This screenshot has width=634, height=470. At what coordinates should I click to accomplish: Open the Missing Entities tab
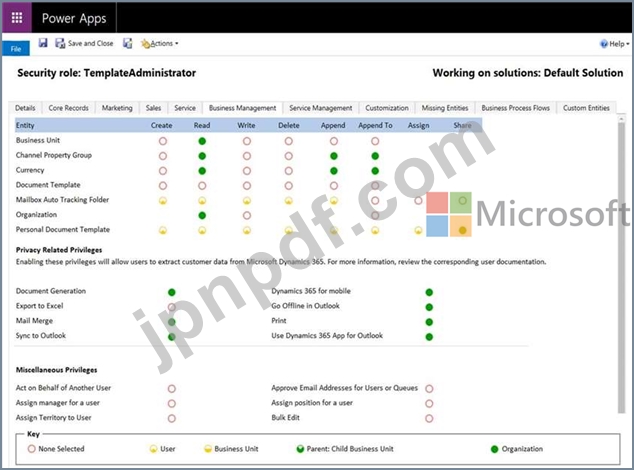point(445,108)
